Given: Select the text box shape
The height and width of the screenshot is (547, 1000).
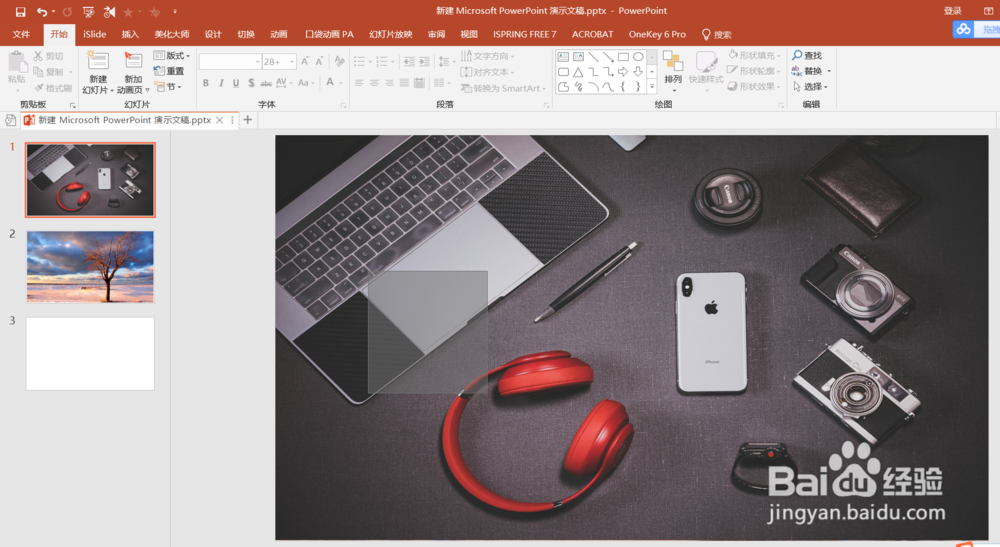Looking at the screenshot, I should 562,57.
